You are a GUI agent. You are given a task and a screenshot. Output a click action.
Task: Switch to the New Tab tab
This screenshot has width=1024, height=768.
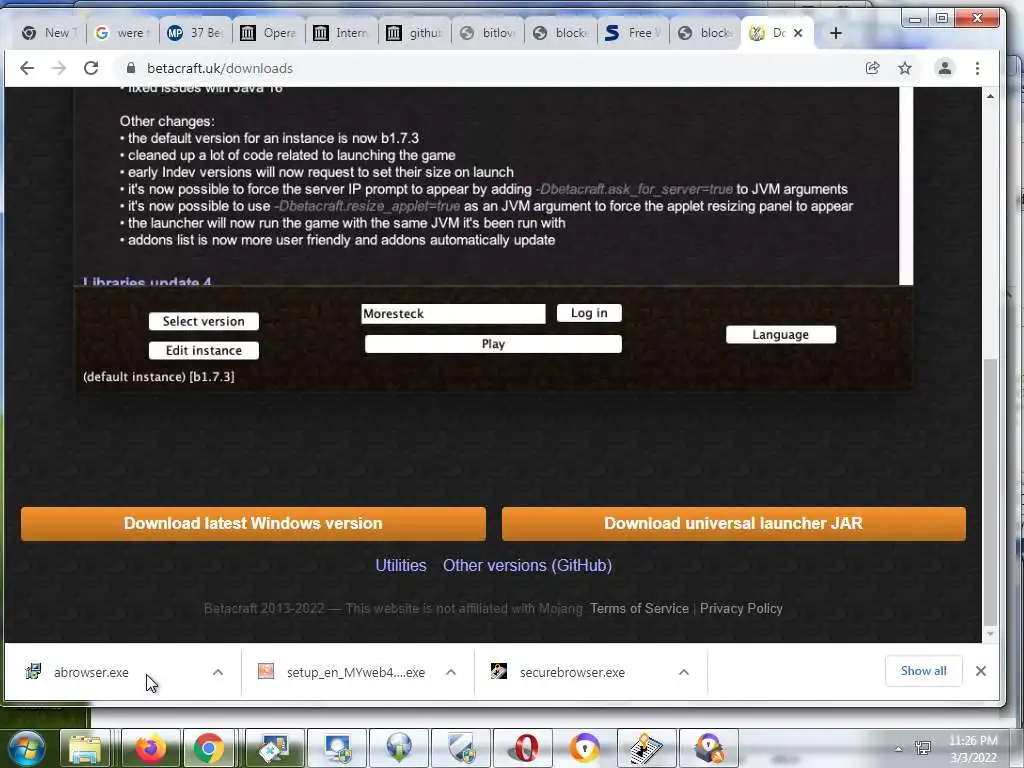pyautogui.click(x=48, y=33)
